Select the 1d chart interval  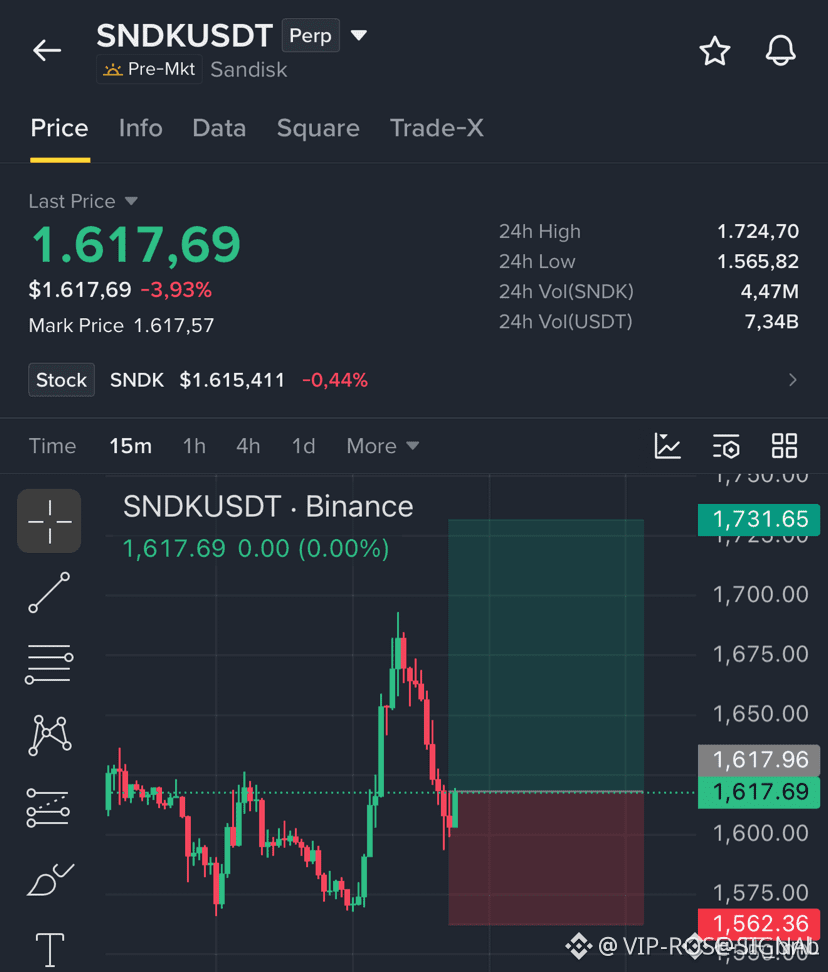tap(304, 446)
